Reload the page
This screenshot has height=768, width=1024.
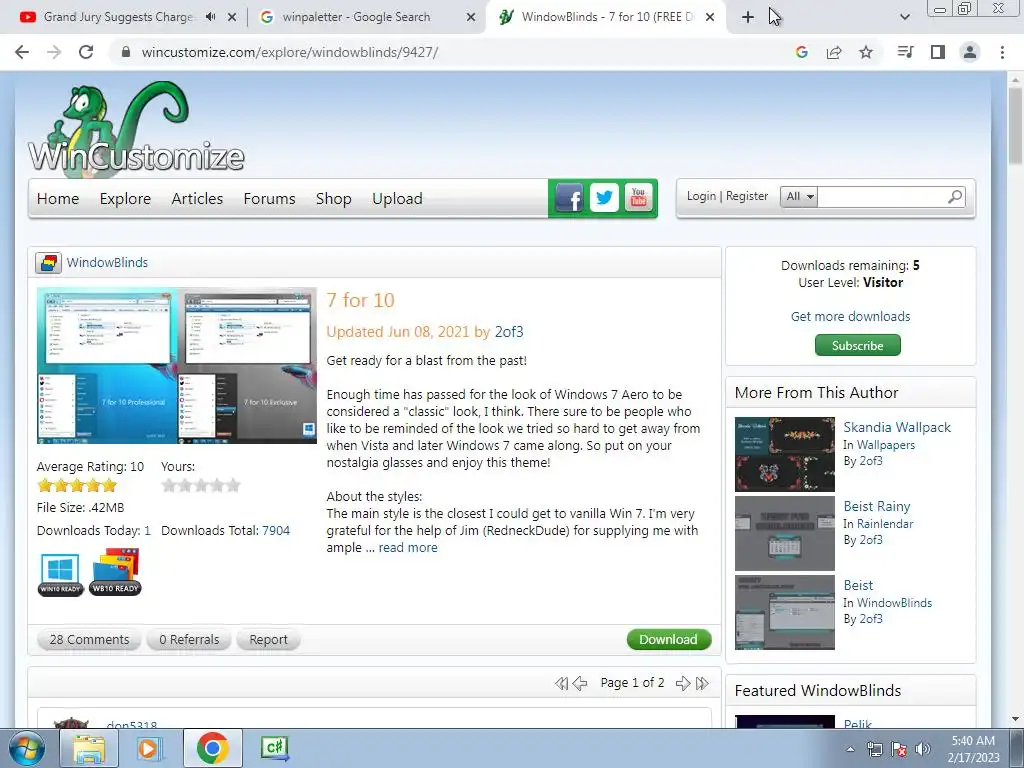86,52
